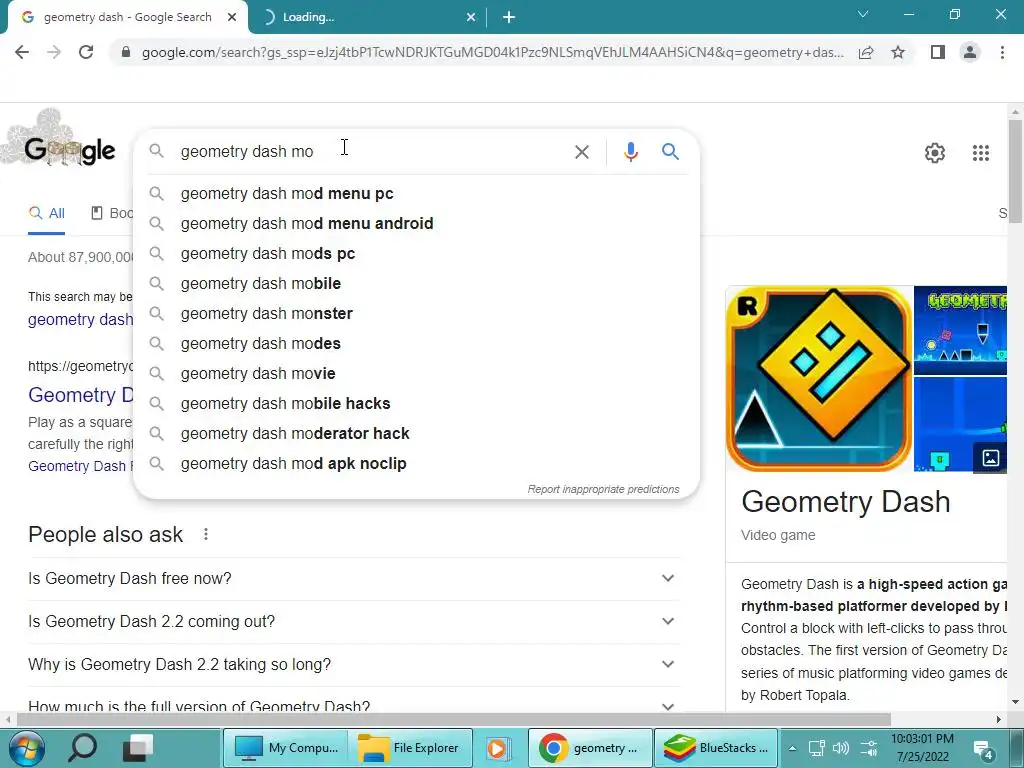Expand Why is Geometry Dash 2.2 taking so long

pos(354,664)
